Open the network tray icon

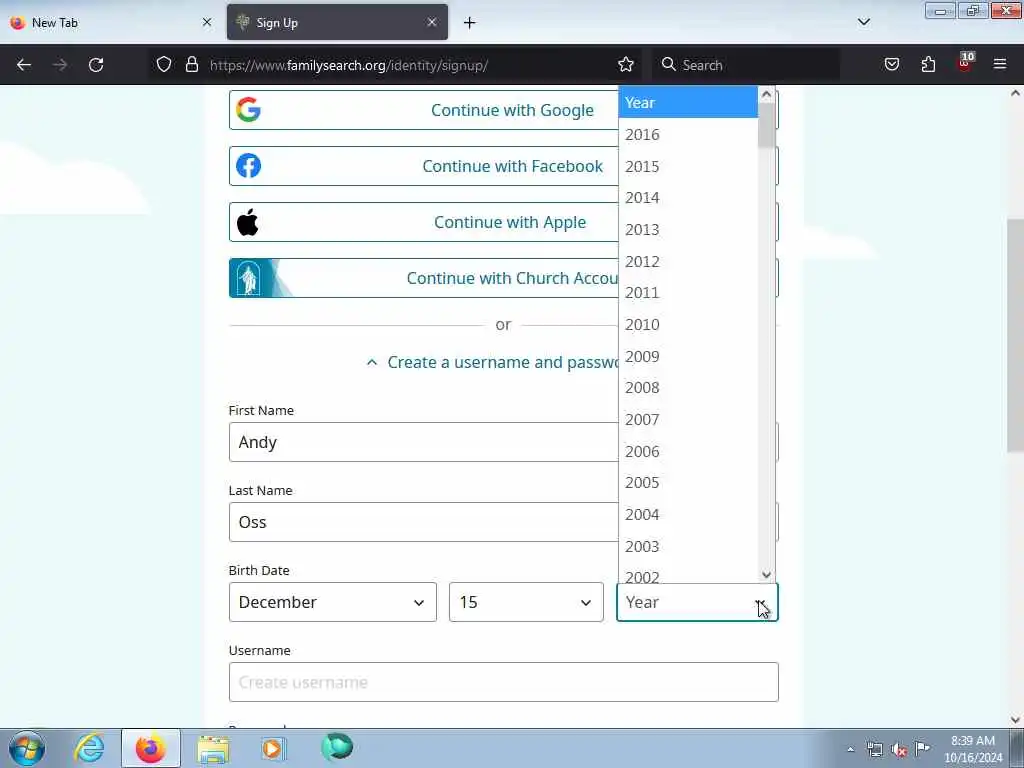tap(874, 749)
